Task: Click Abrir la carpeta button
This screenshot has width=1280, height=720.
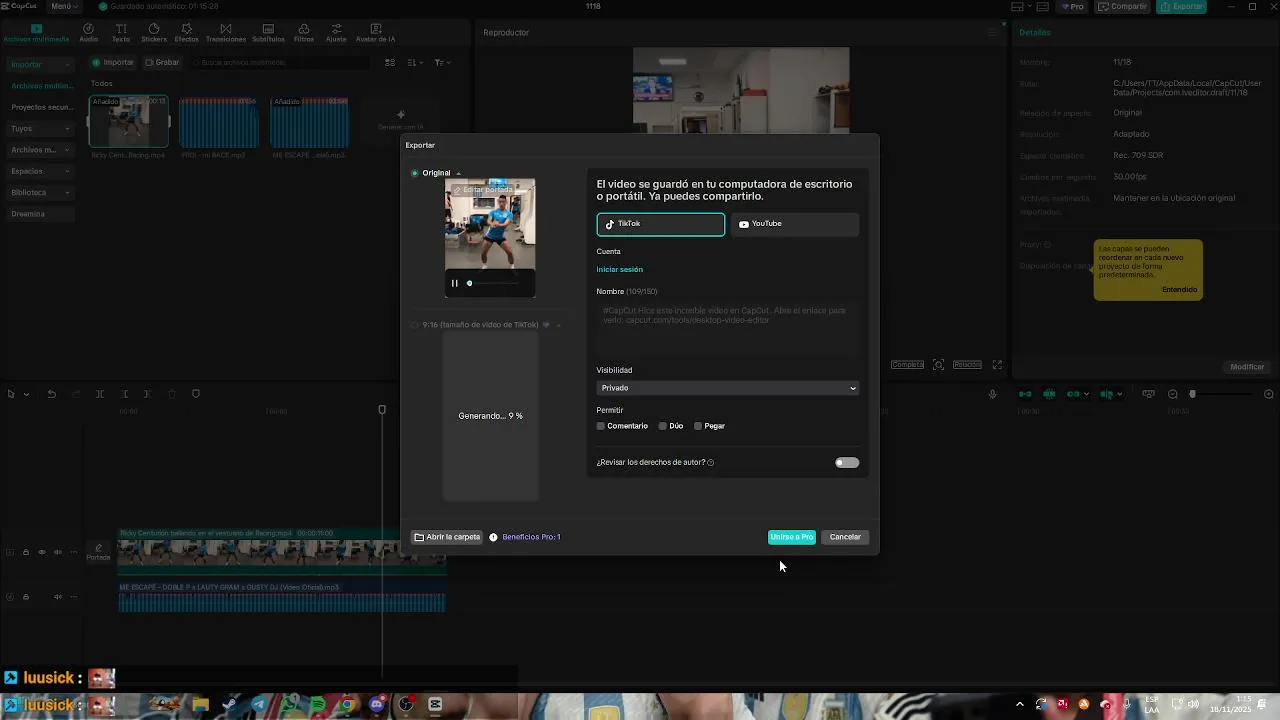Action: pyautogui.click(x=447, y=537)
